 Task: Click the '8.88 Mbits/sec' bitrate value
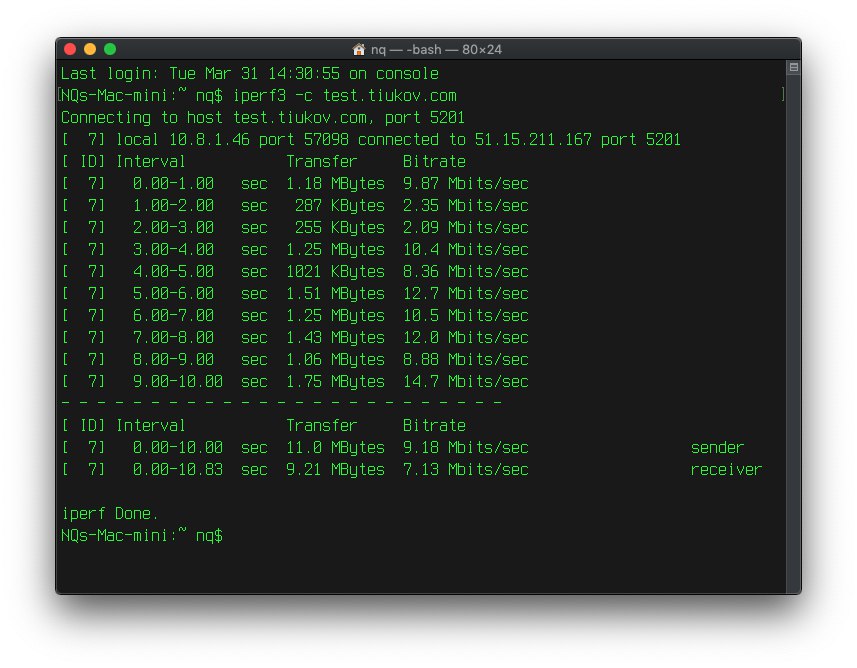click(x=466, y=359)
